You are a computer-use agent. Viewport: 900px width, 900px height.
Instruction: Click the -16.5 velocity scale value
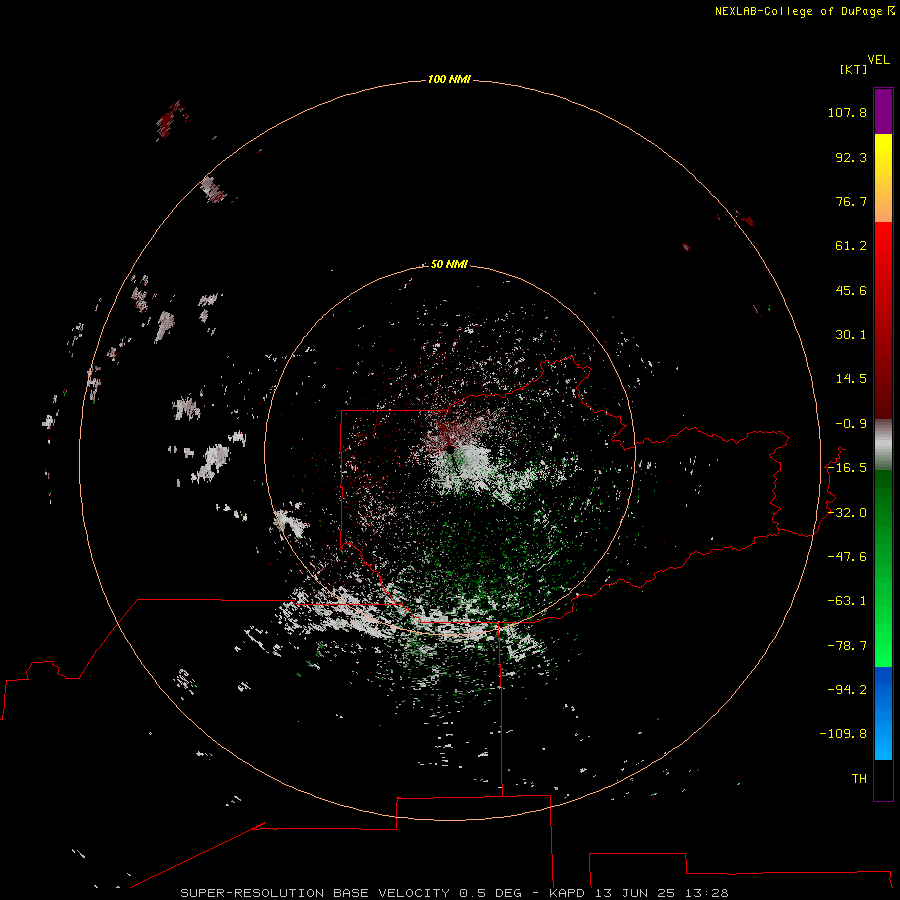(847, 468)
